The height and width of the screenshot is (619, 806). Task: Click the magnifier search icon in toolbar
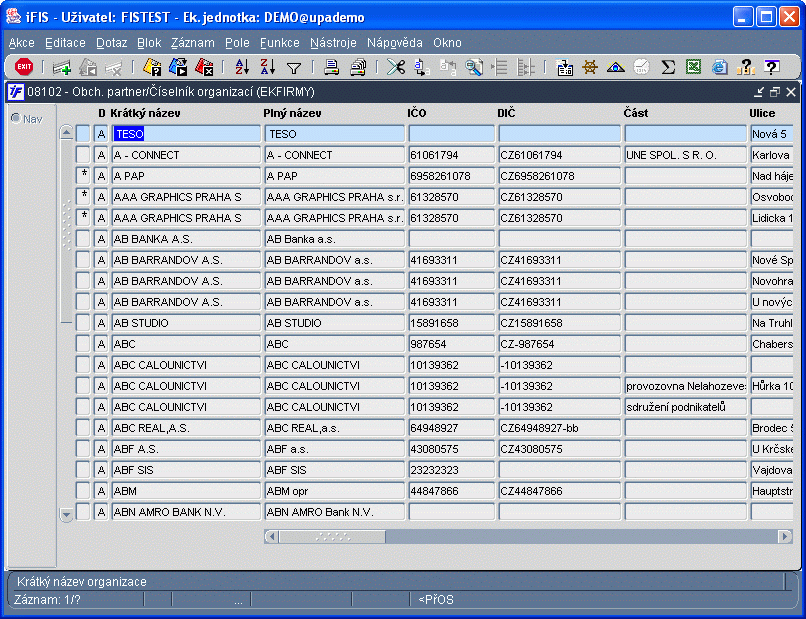click(x=473, y=67)
